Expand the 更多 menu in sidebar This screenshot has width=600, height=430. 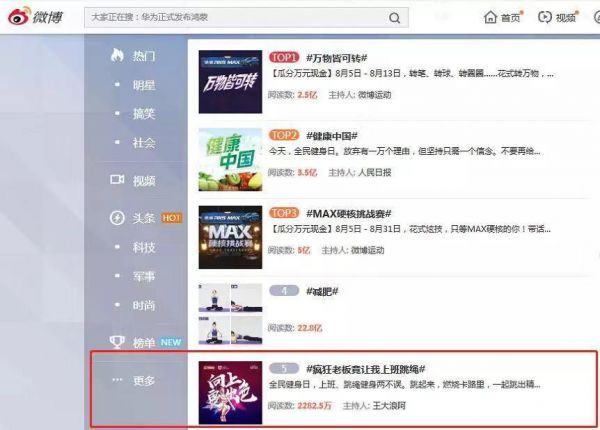[x=135, y=380]
